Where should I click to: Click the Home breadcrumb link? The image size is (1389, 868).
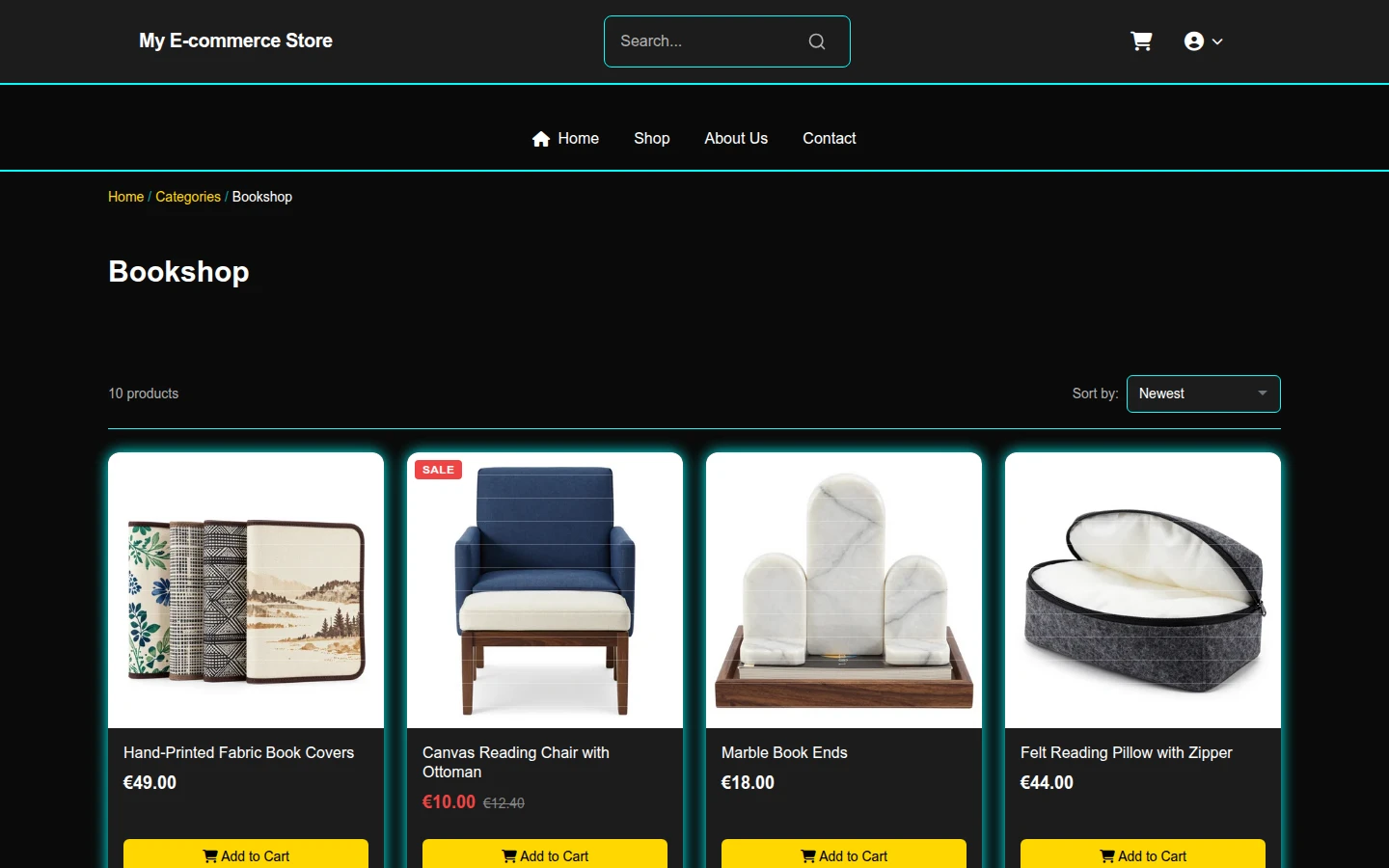point(125,197)
